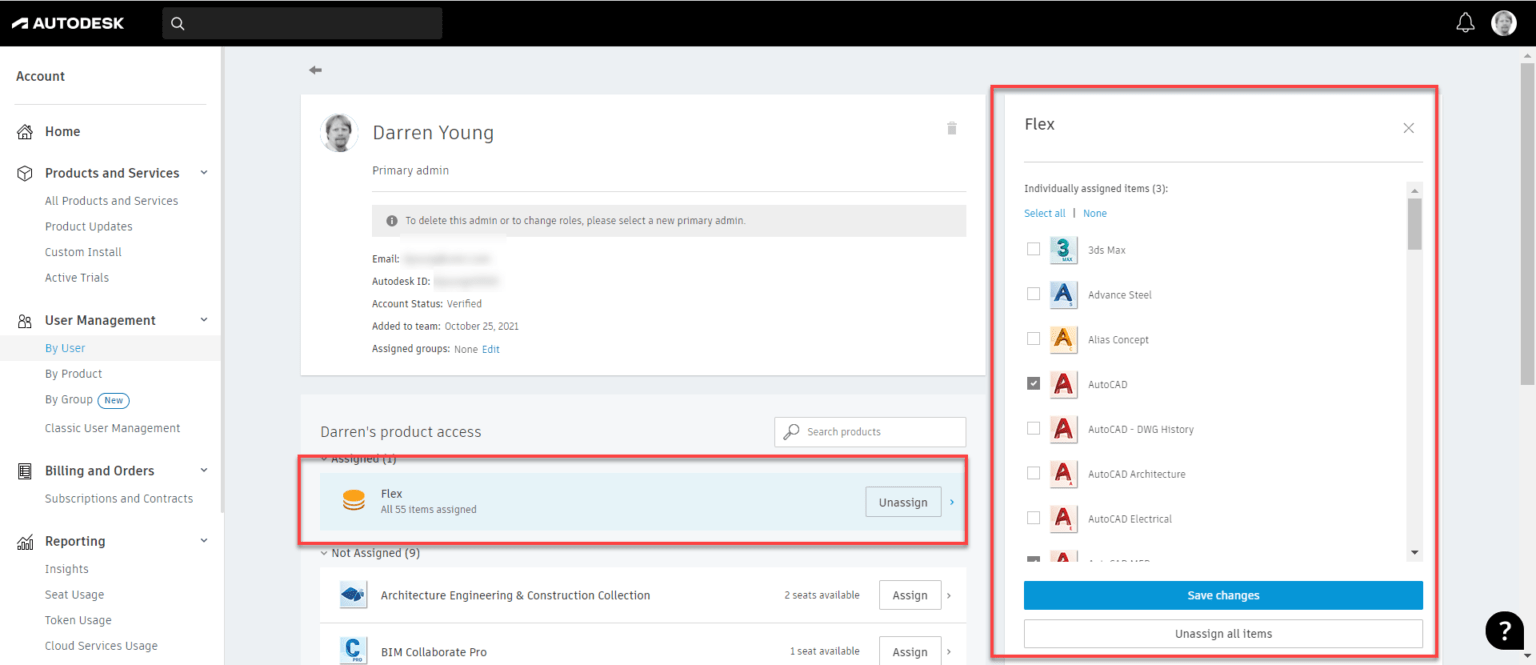1536x665 pixels.
Task: Click the Products and Services cube icon
Action: [26, 173]
